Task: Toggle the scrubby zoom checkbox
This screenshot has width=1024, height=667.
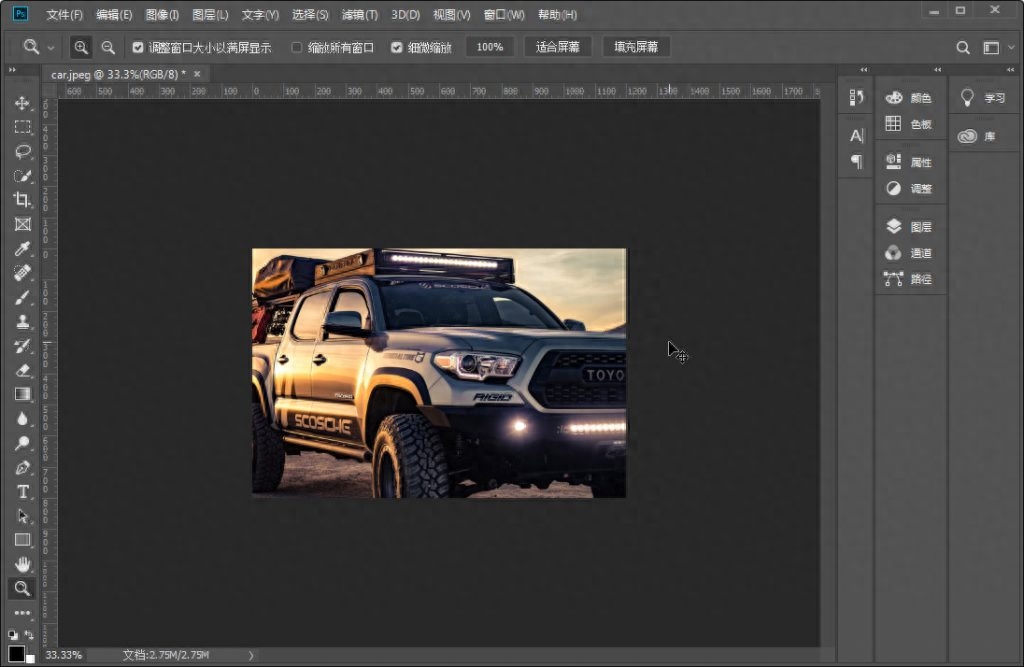Action: tap(396, 47)
